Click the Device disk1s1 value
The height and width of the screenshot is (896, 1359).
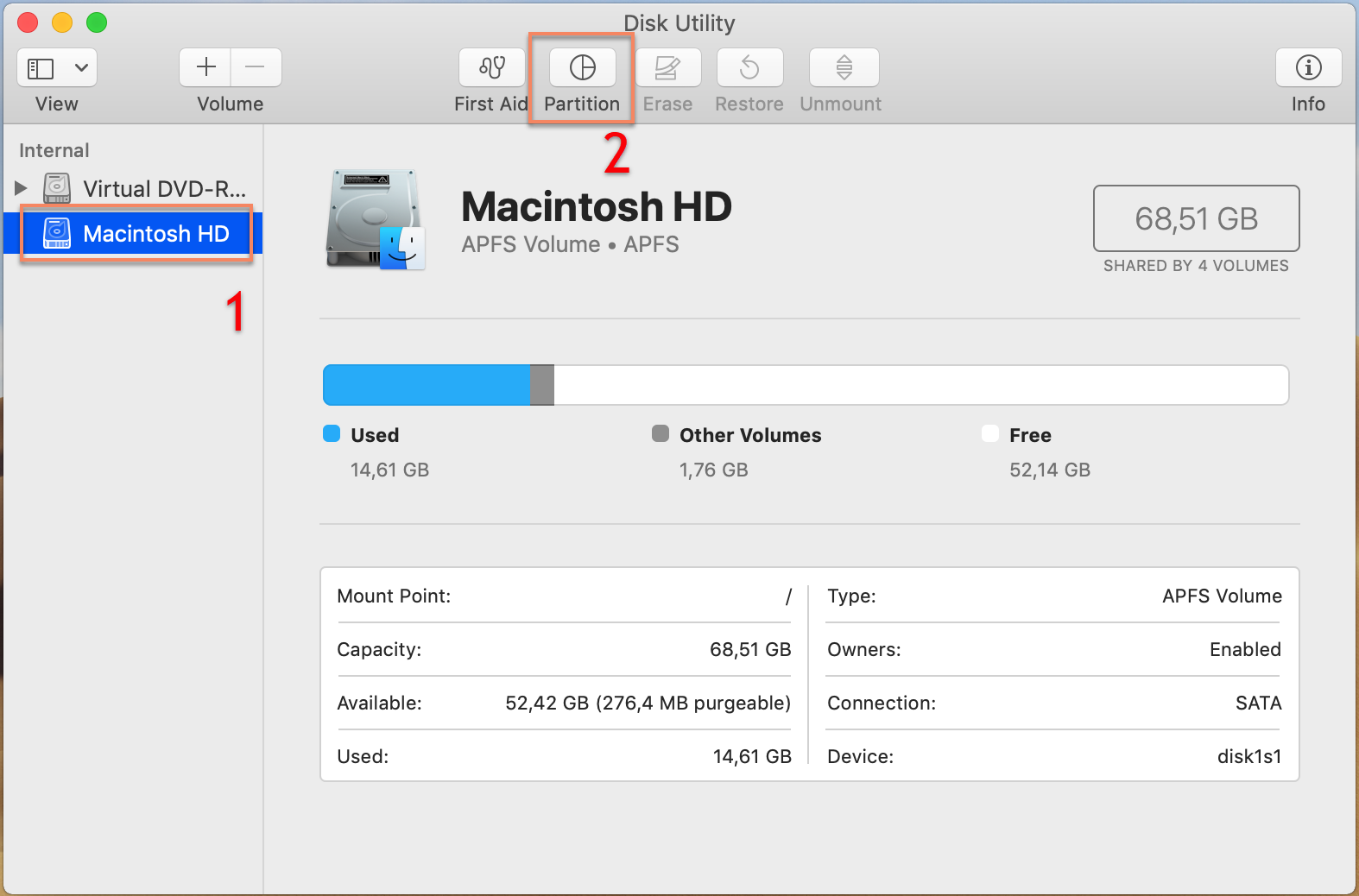1249,756
